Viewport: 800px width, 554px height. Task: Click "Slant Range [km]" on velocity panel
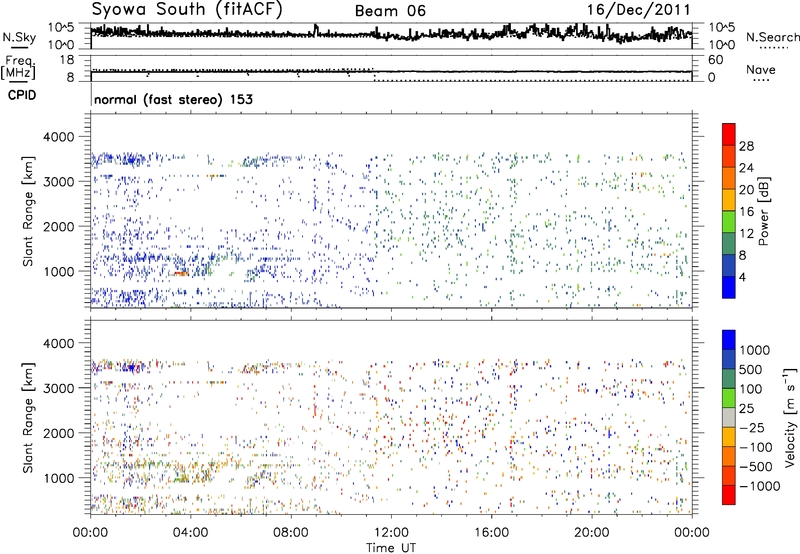[28, 417]
